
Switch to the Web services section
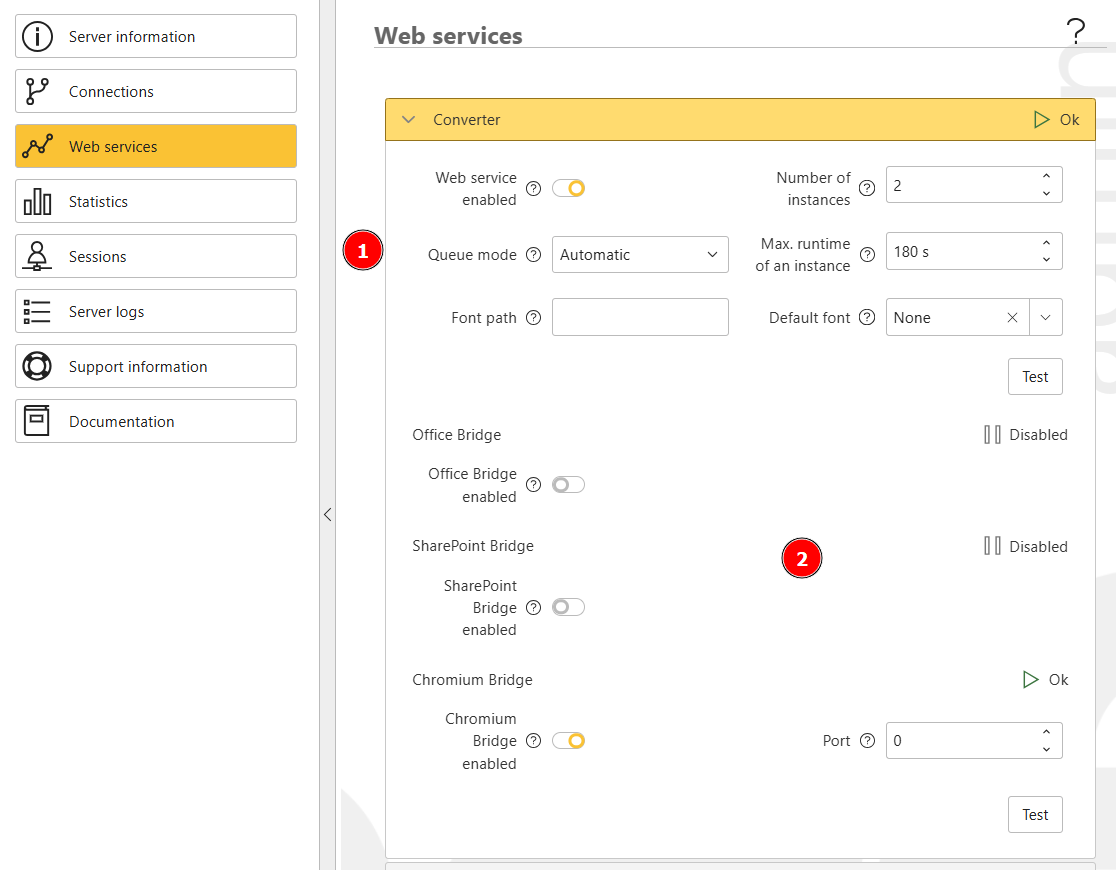point(155,146)
